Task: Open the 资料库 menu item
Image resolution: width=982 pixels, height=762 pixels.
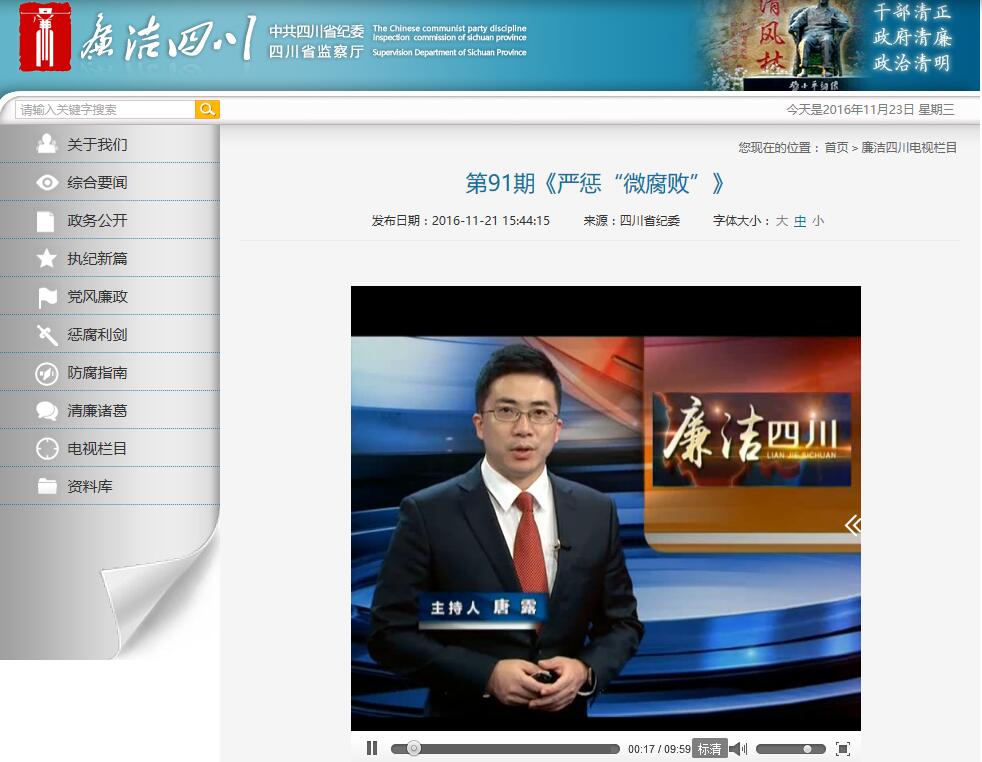Action: point(90,487)
